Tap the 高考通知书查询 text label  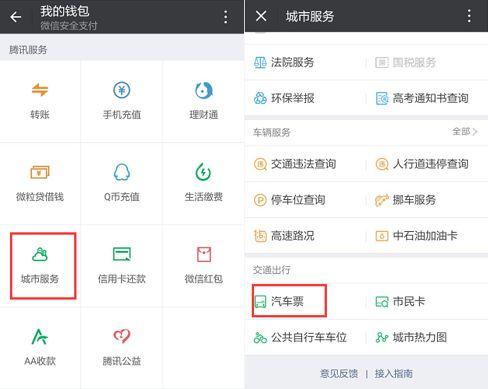click(431, 98)
